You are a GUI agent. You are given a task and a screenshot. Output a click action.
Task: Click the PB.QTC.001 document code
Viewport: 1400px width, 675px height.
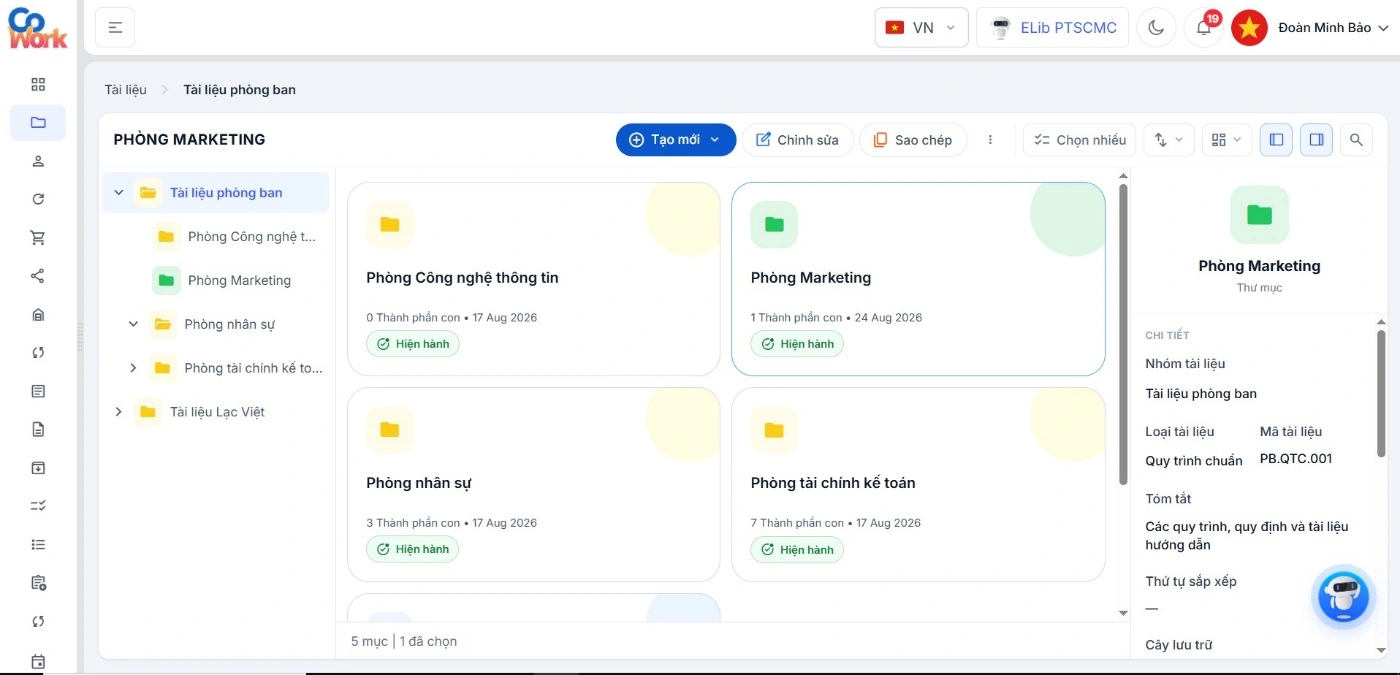(x=1296, y=459)
